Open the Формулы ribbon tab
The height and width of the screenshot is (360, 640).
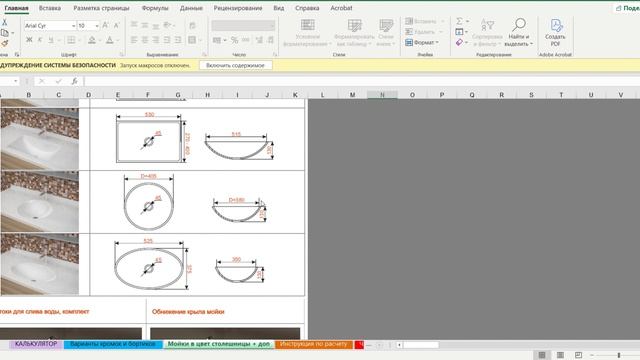(x=155, y=8)
